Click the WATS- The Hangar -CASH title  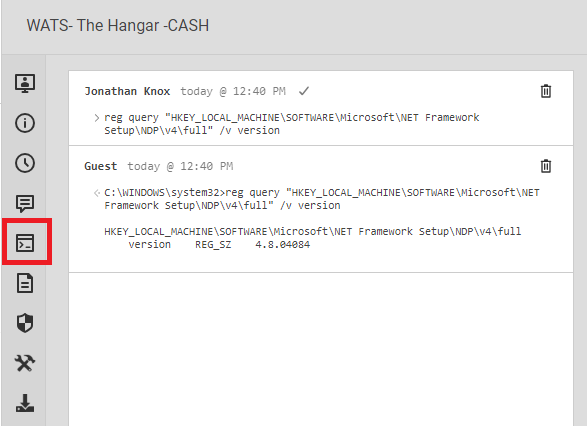118,25
